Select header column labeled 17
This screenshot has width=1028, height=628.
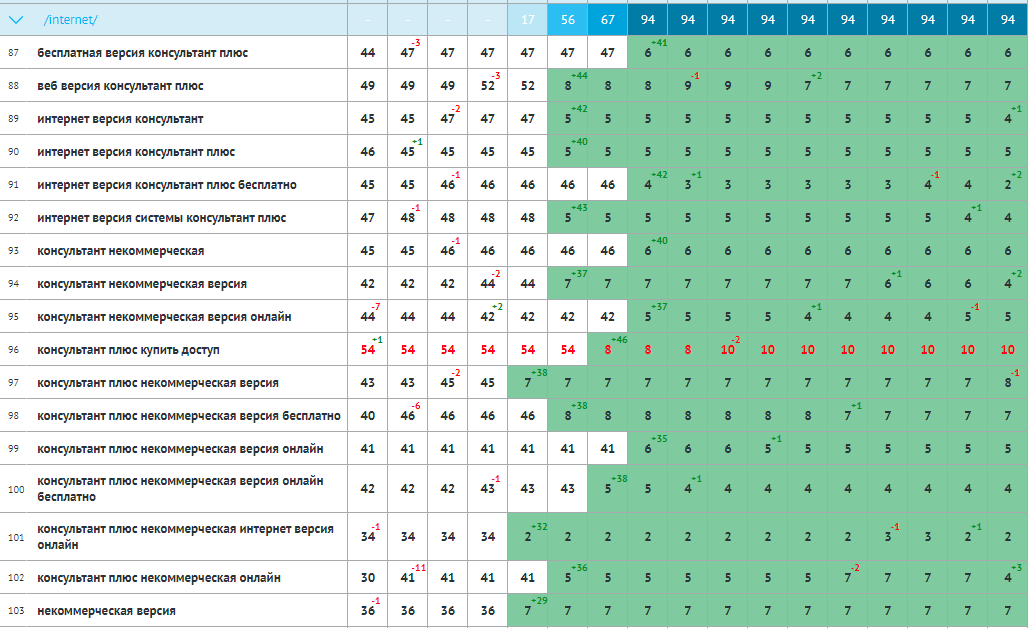pos(528,20)
